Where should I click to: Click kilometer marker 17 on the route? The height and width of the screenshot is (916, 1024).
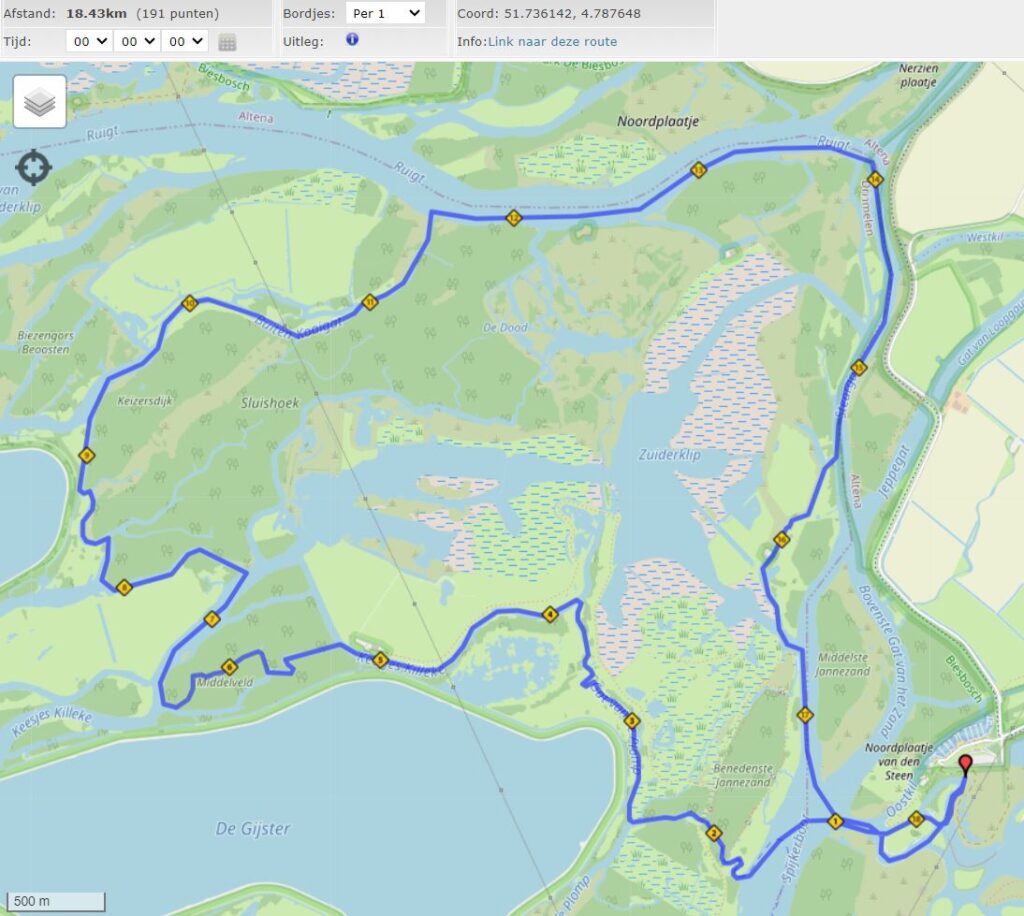804,715
